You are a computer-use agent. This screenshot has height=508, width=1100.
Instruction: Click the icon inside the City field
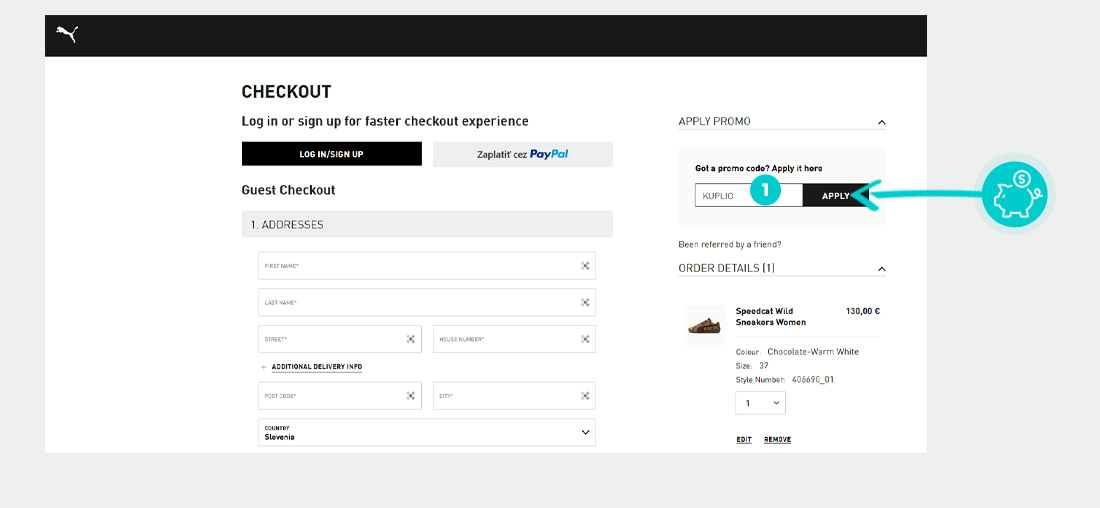(585, 396)
